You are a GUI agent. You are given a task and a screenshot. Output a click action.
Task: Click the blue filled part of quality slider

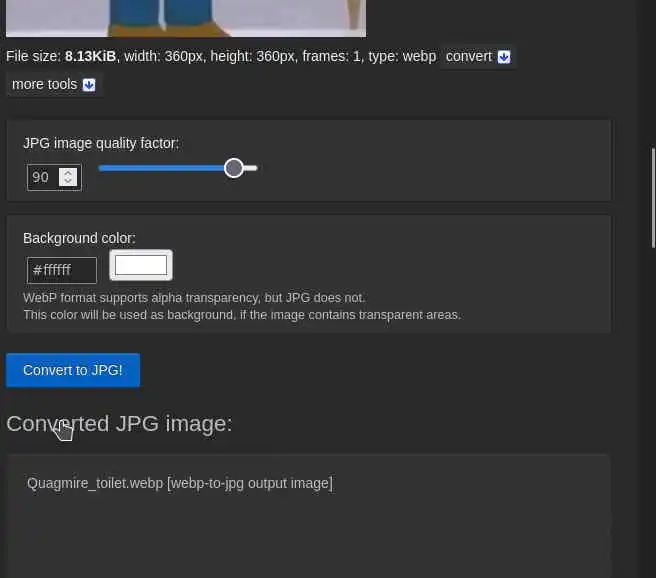click(x=161, y=168)
